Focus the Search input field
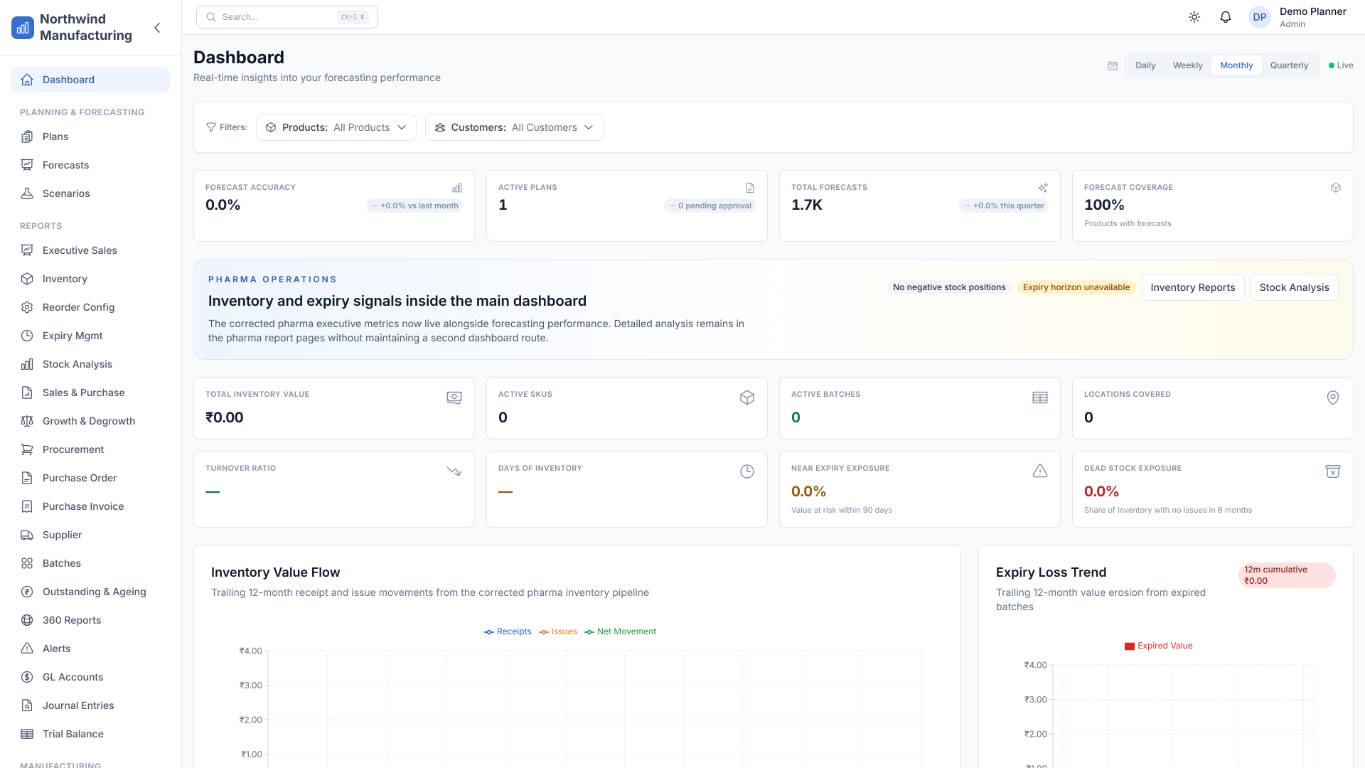 pyautogui.click(x=287, y=17)
